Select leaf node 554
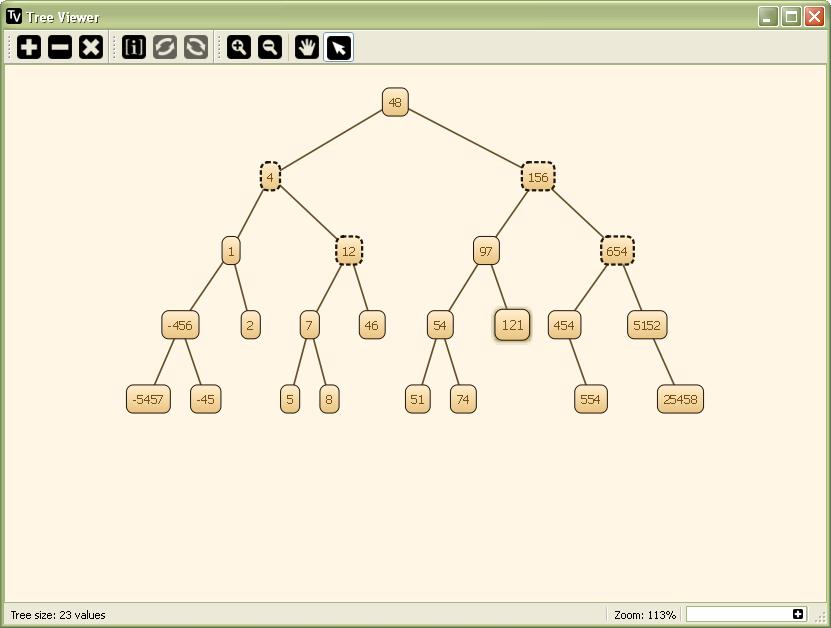The height and width of the screenshot is (628, 831). [591, 399]
